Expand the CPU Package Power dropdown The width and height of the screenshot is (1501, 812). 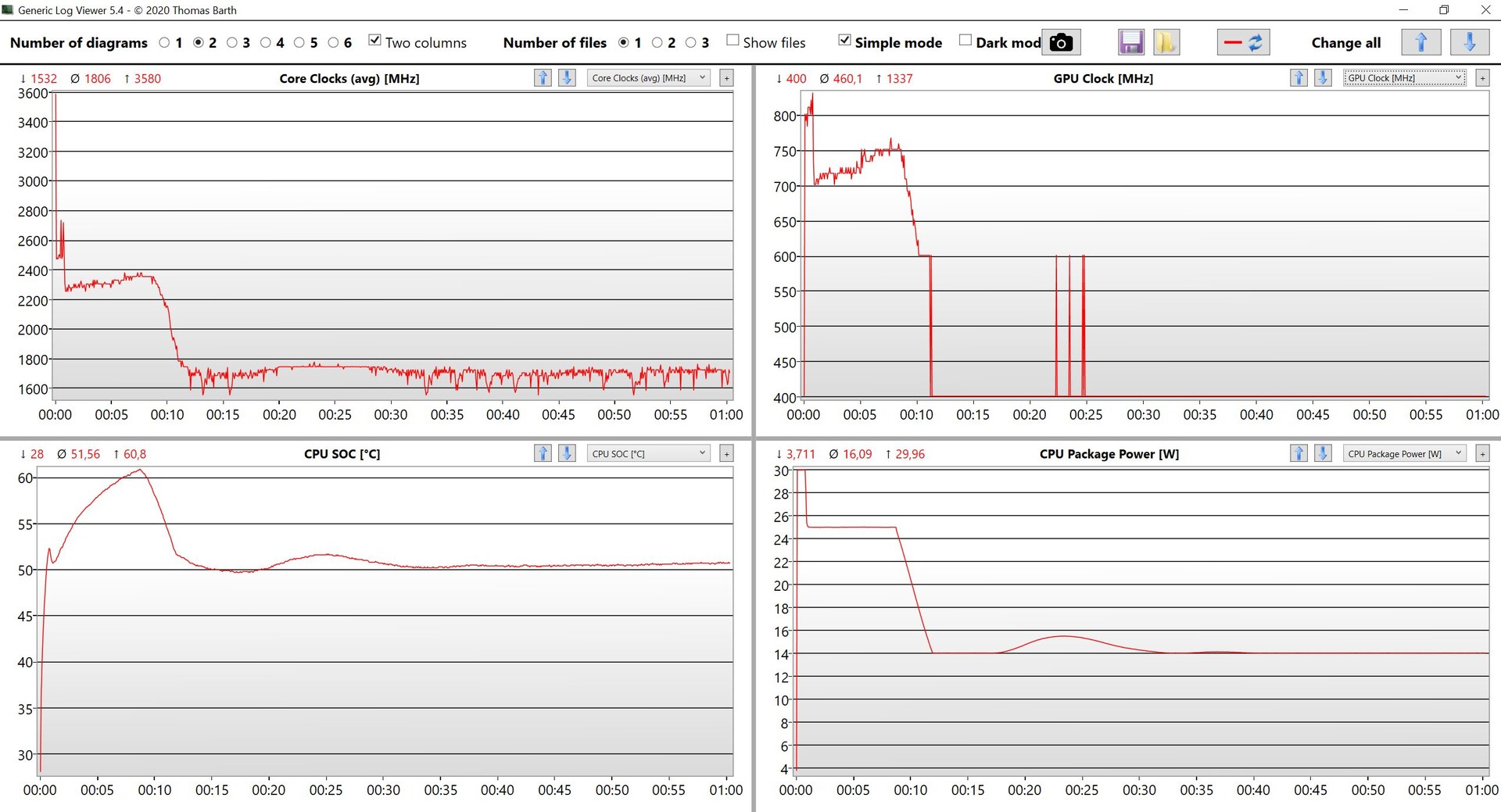pyautogui.click(x=1404, y=453)
